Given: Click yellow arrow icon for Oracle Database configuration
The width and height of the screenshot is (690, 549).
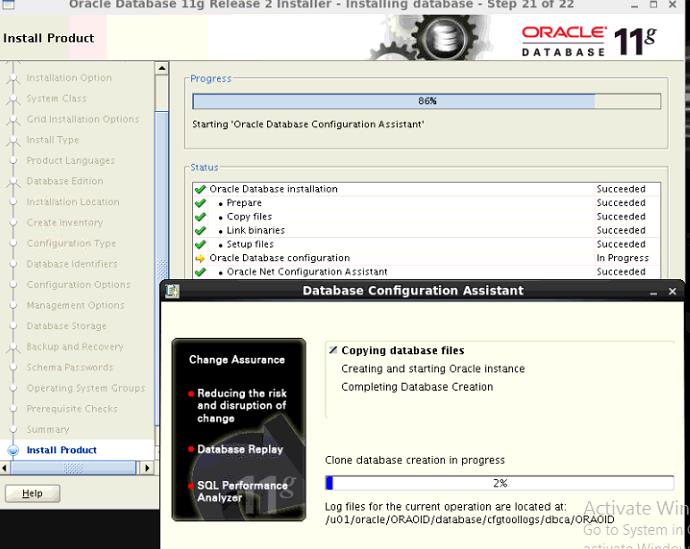Looking at the screenshot, I should [x=200, y=258].
